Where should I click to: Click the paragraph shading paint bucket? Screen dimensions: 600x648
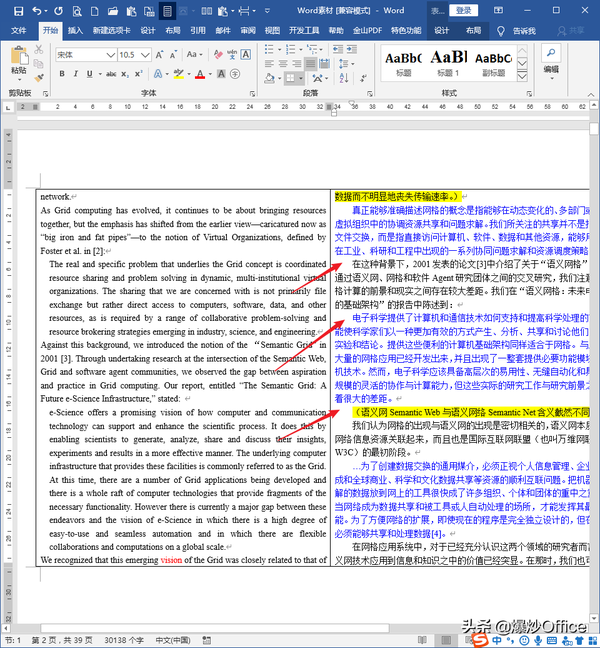pos(269,78)
